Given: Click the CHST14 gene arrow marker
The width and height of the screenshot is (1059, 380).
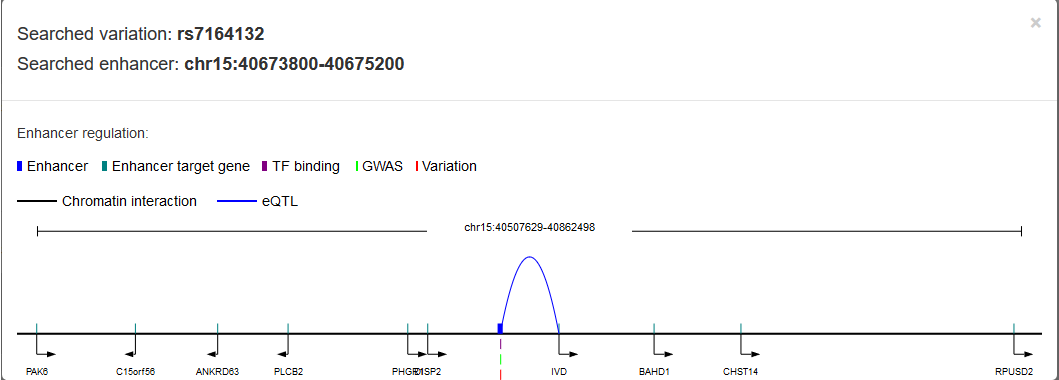Looking at the screenshot, I should click(750, 346).
